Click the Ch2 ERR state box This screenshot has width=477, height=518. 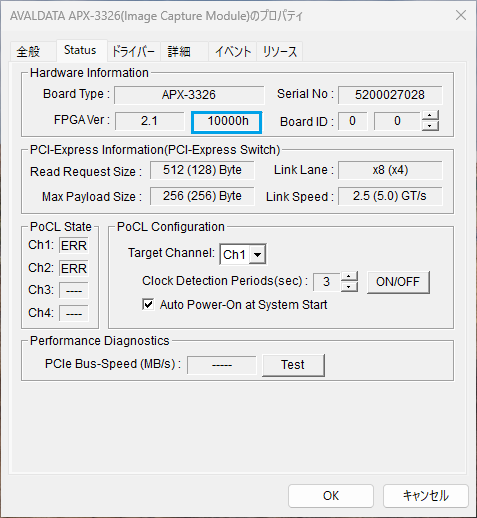pyautogui.click(x=74, y=269)
